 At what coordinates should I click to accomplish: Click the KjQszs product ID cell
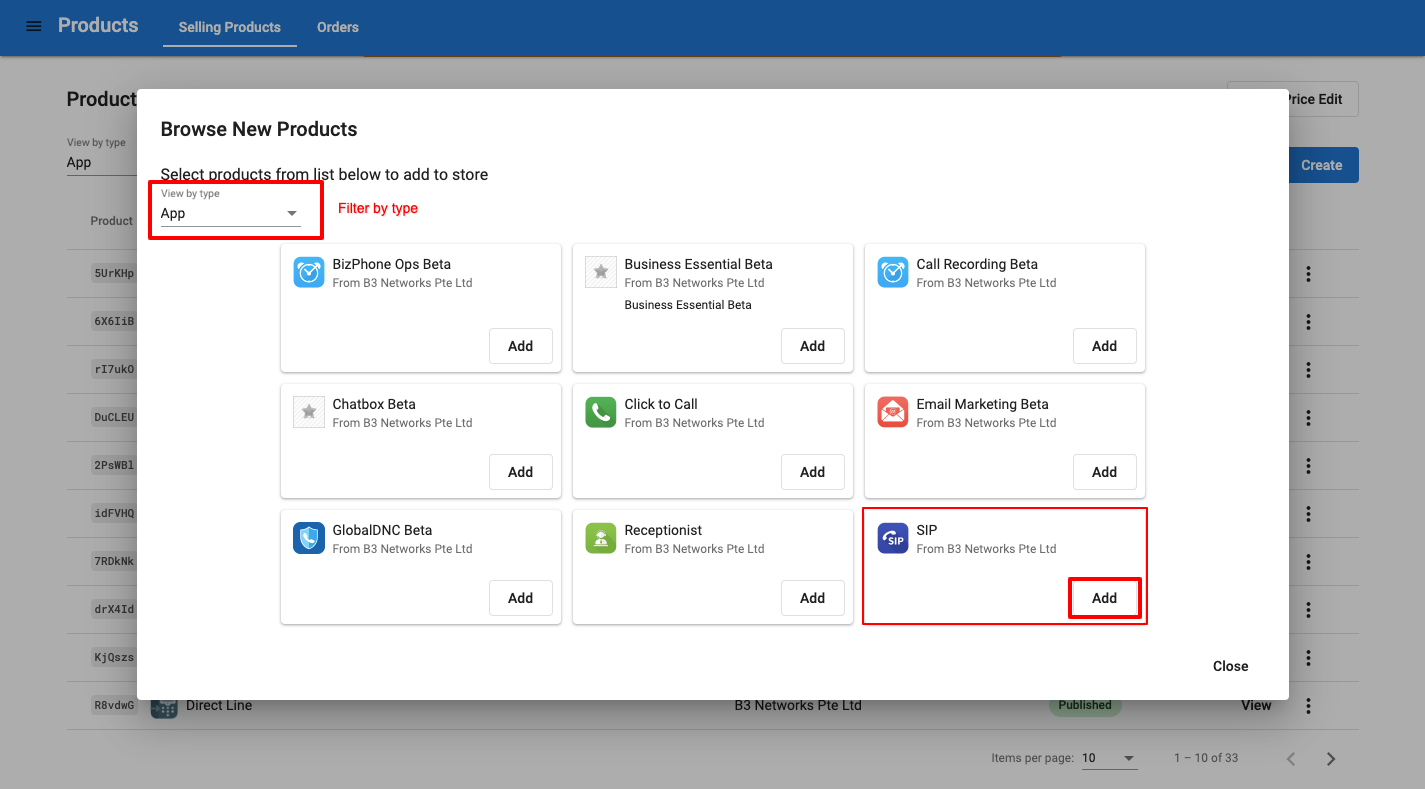click(115, 657)
